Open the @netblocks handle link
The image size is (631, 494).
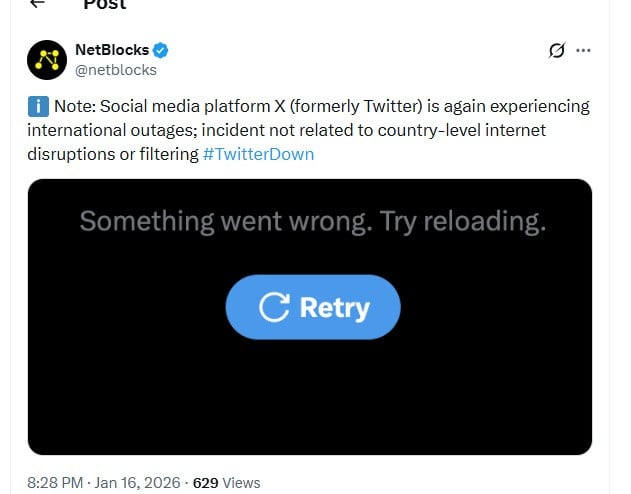pos(115,70)
